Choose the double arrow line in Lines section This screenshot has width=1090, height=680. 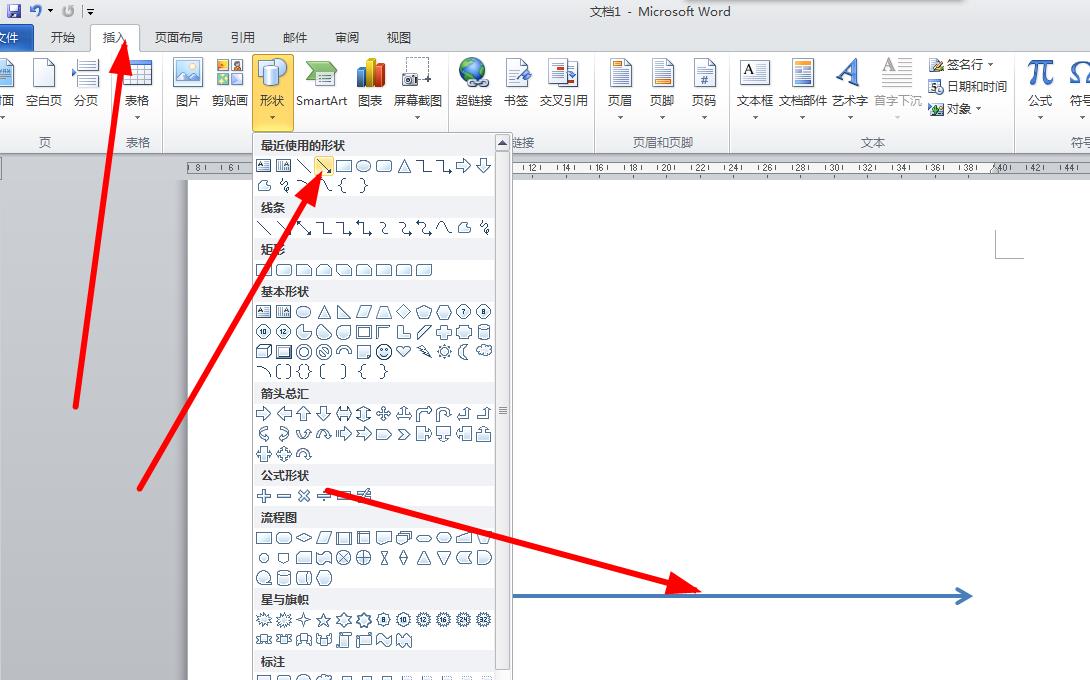coord(304,227)
